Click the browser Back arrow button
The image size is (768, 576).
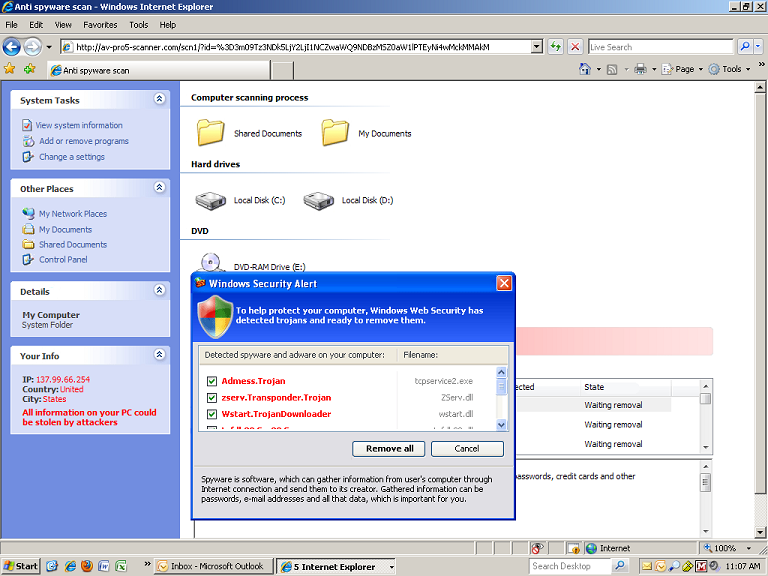[12, 46]
